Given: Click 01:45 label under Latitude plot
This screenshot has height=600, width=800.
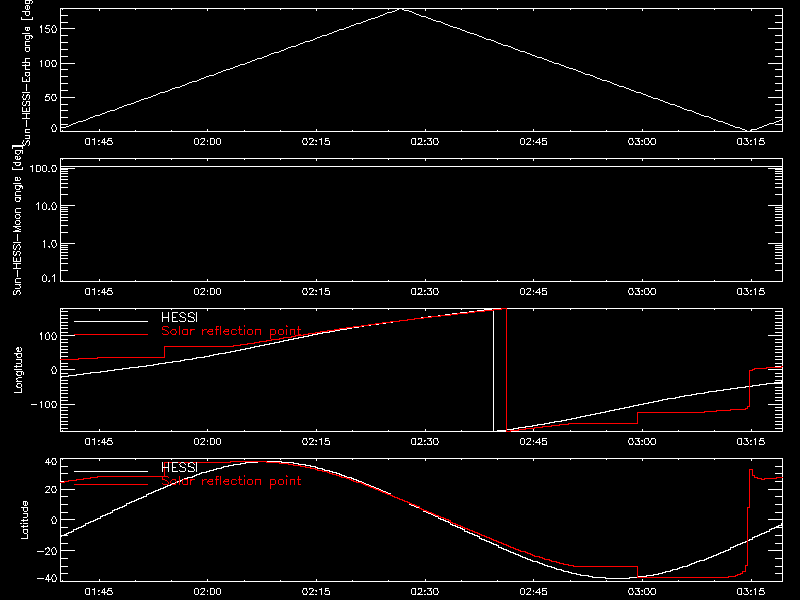Looking at the screenshot, I should pos(99,592).
